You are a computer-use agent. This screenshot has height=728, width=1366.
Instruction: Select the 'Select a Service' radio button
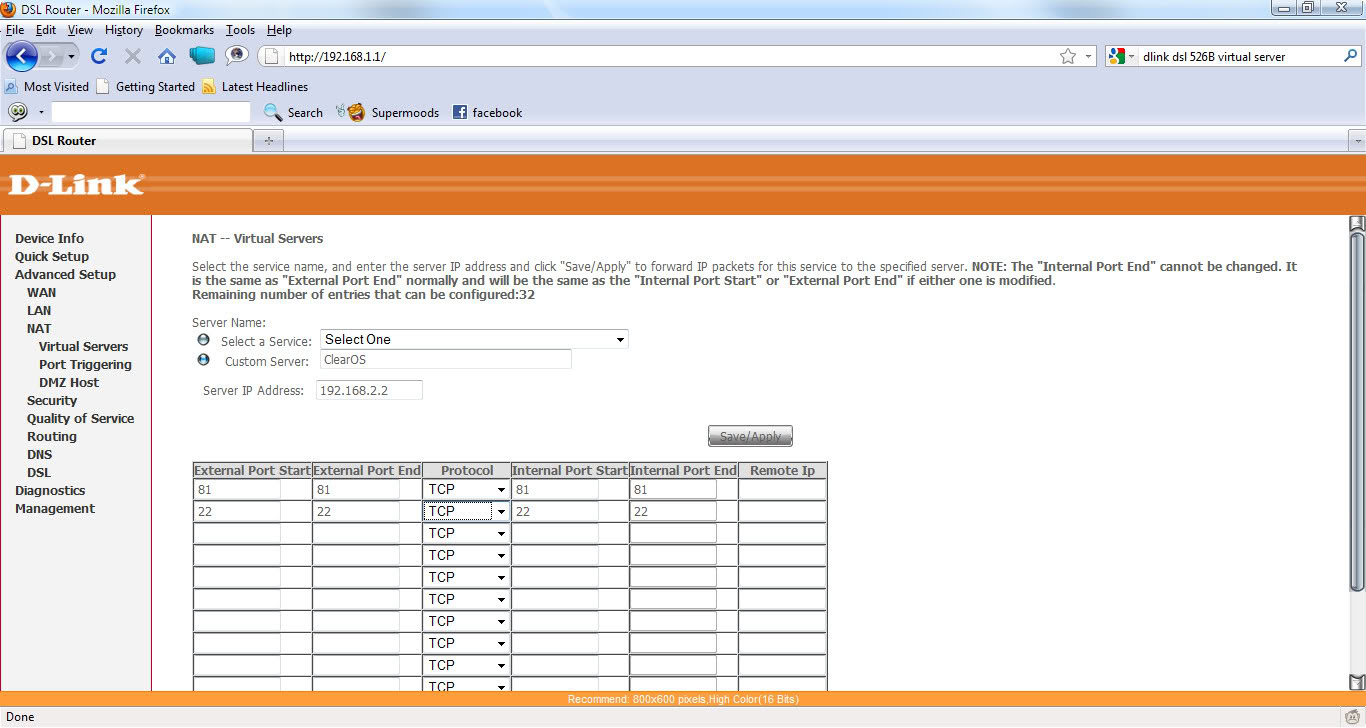point(203,339)
